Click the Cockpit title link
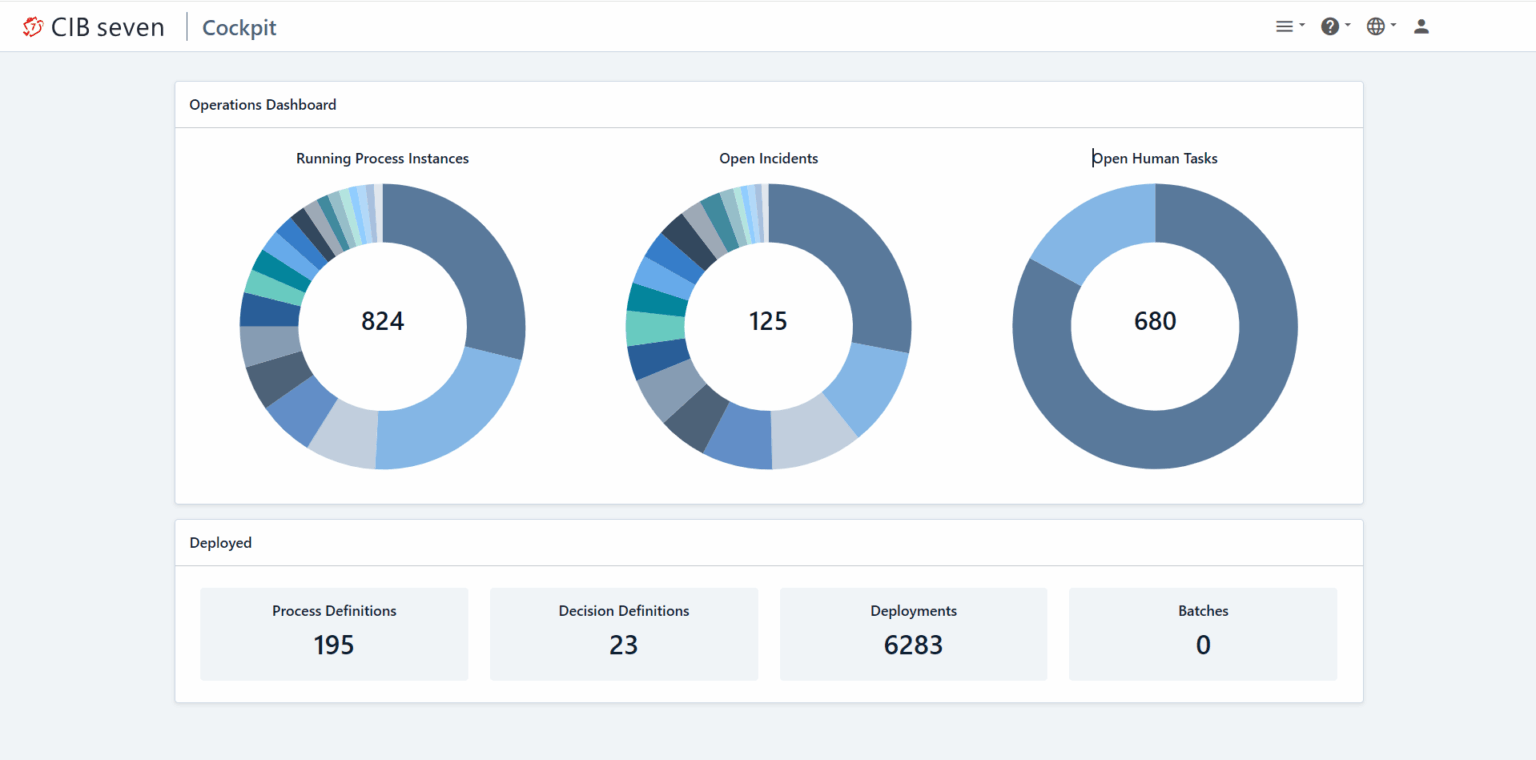 (239, 28)
